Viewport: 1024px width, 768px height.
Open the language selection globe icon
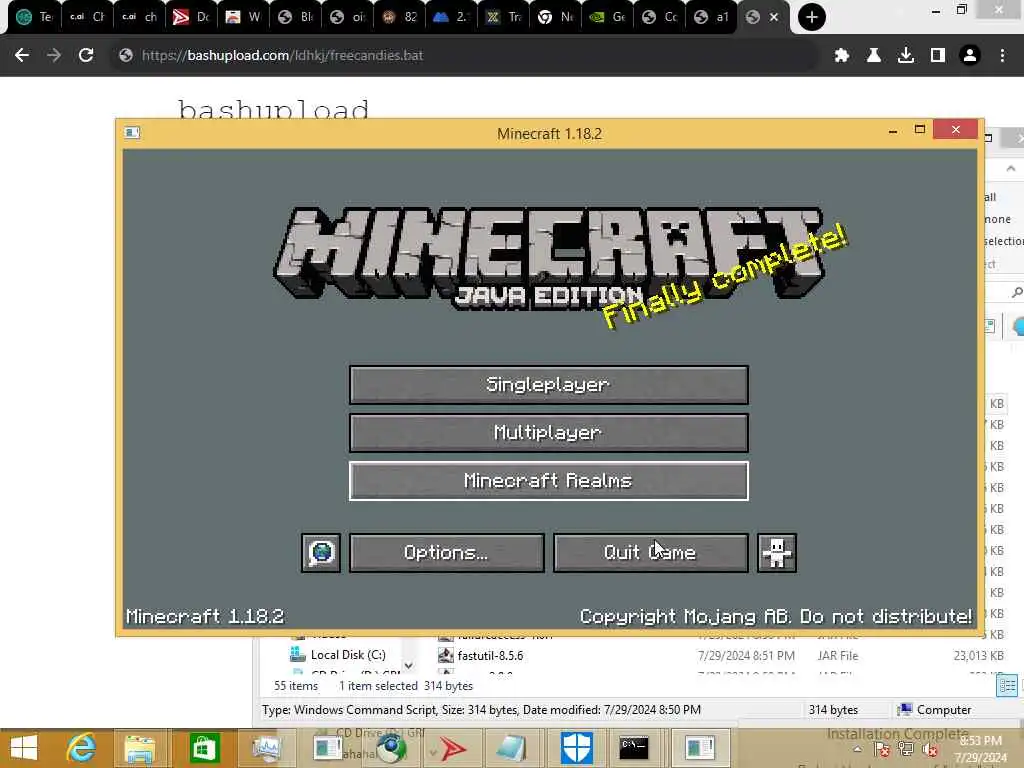pyautogui.click(x=321, y=552)
